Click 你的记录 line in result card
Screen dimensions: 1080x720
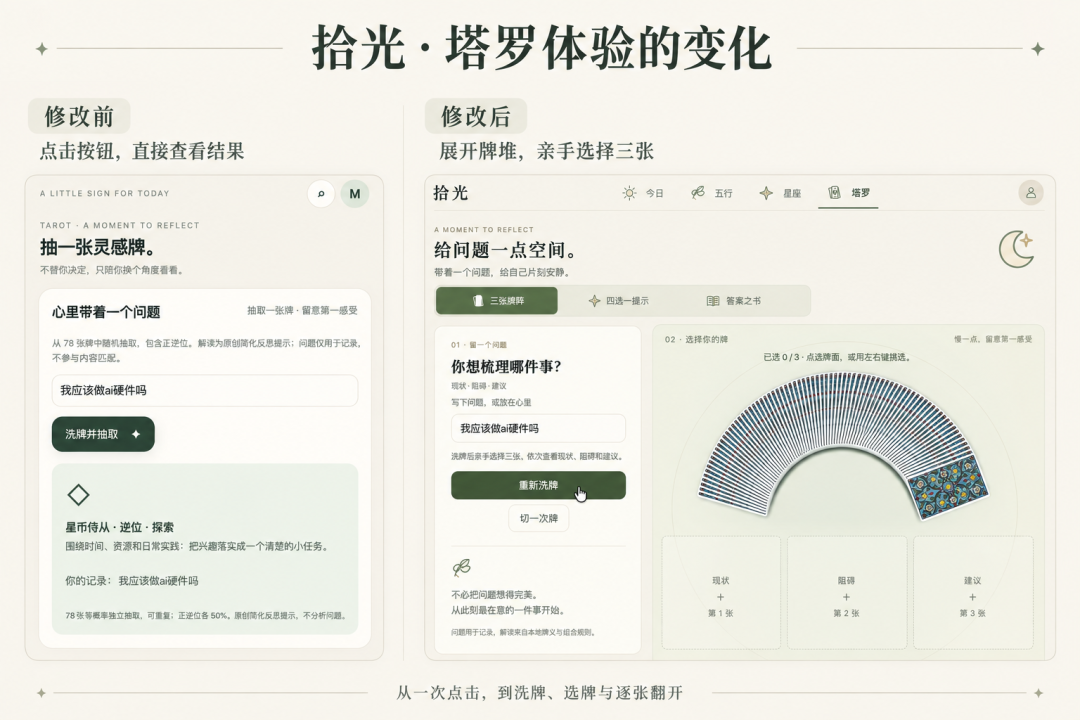tap(132, 580)
